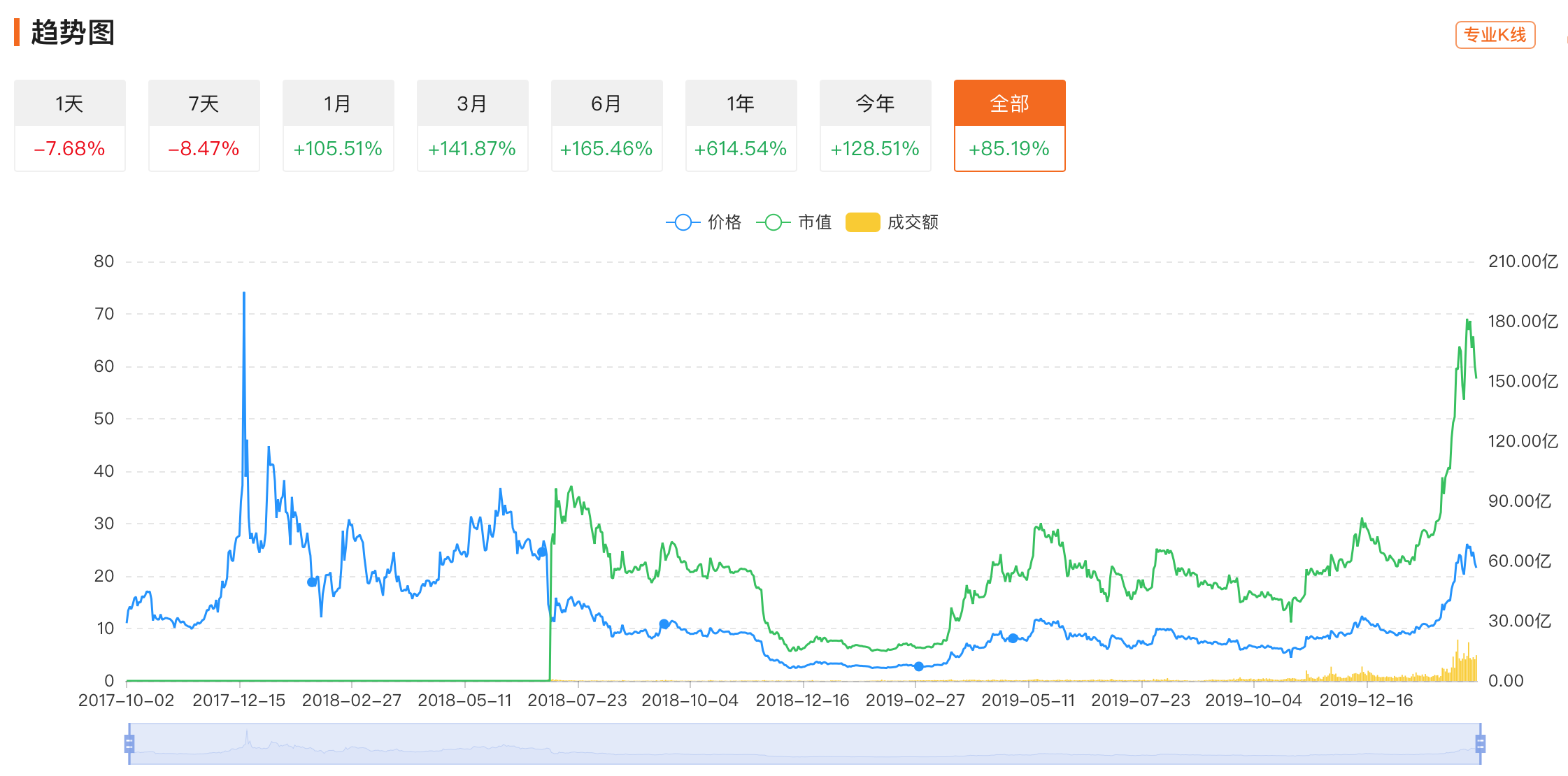The height and width of the screenshot is (776, 1568).
Task: Click the 2017-10-02 x-axis date label
Action: click(x=126, y=700)
